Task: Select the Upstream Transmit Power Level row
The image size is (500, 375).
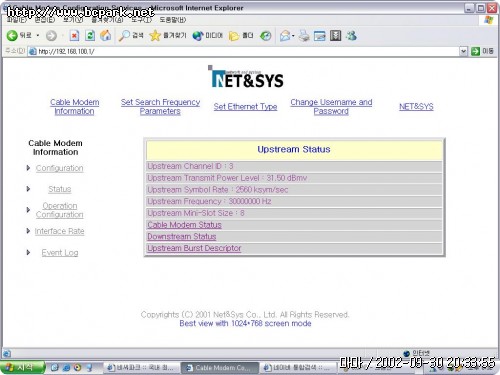Action: (x=294, y=178)
